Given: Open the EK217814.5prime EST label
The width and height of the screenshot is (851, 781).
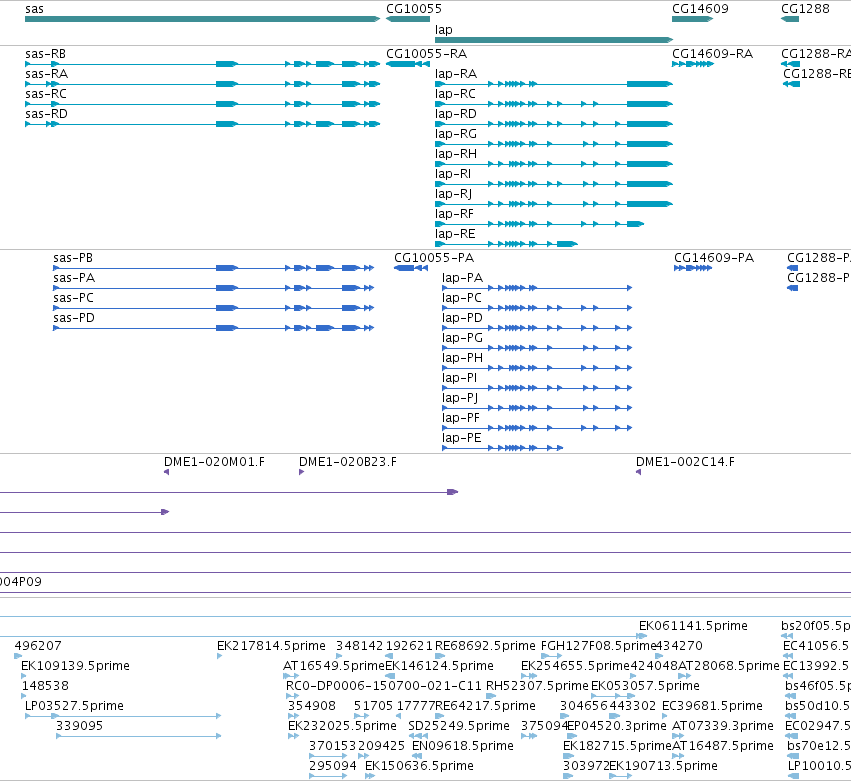Looking at the screenshot, I should coord(271,646).
